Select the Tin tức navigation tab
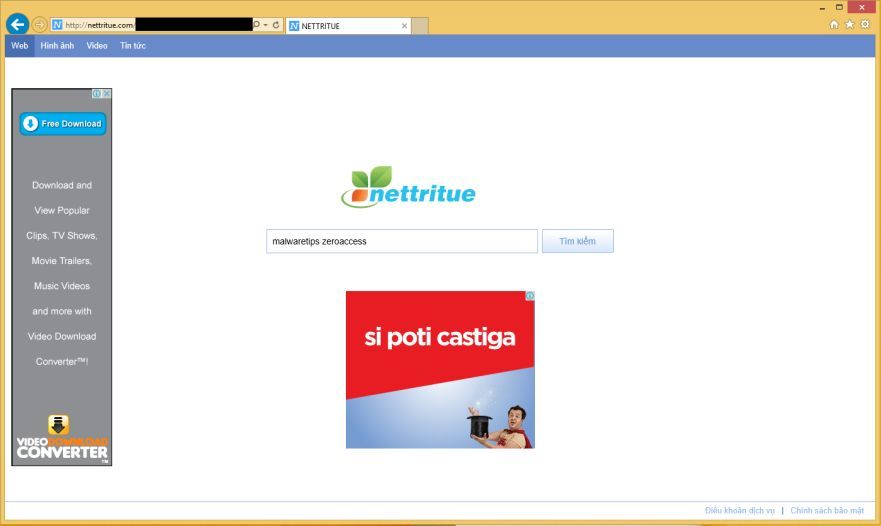This screenshot has width=881, height=526. 133,46
